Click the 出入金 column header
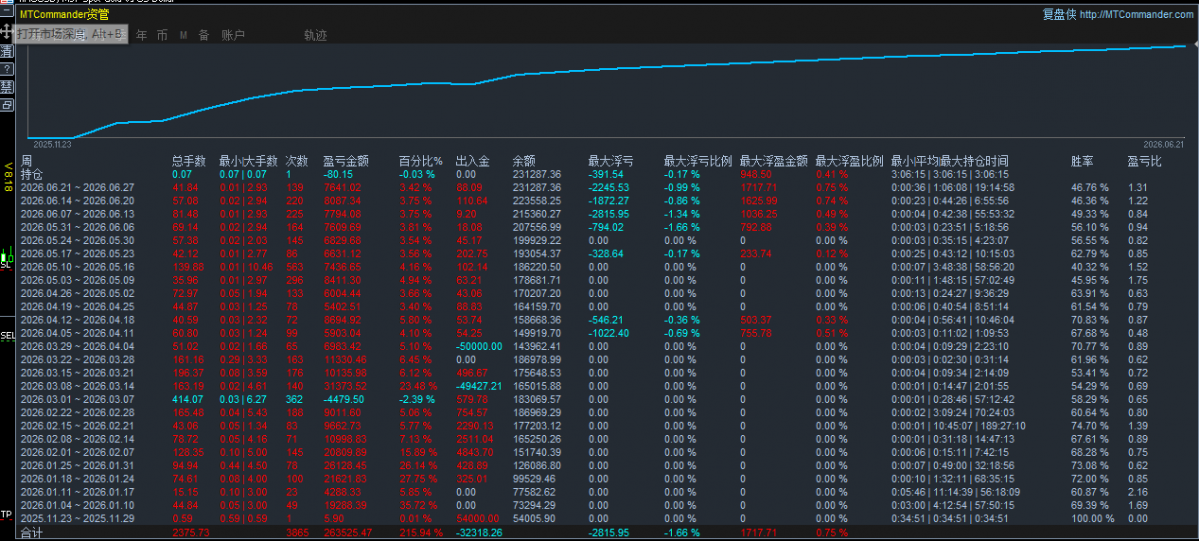 click(x=472, y=161)
